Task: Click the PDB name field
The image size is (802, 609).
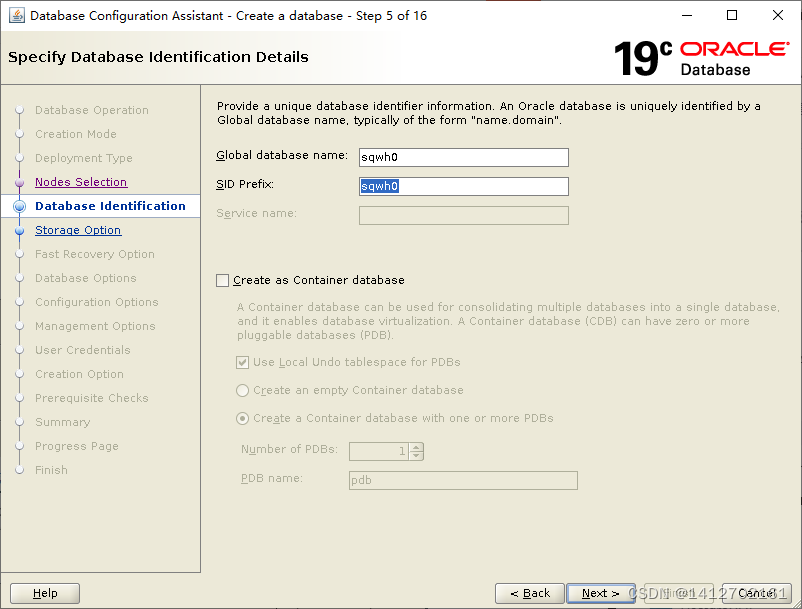Action: [x=463, y=480]
